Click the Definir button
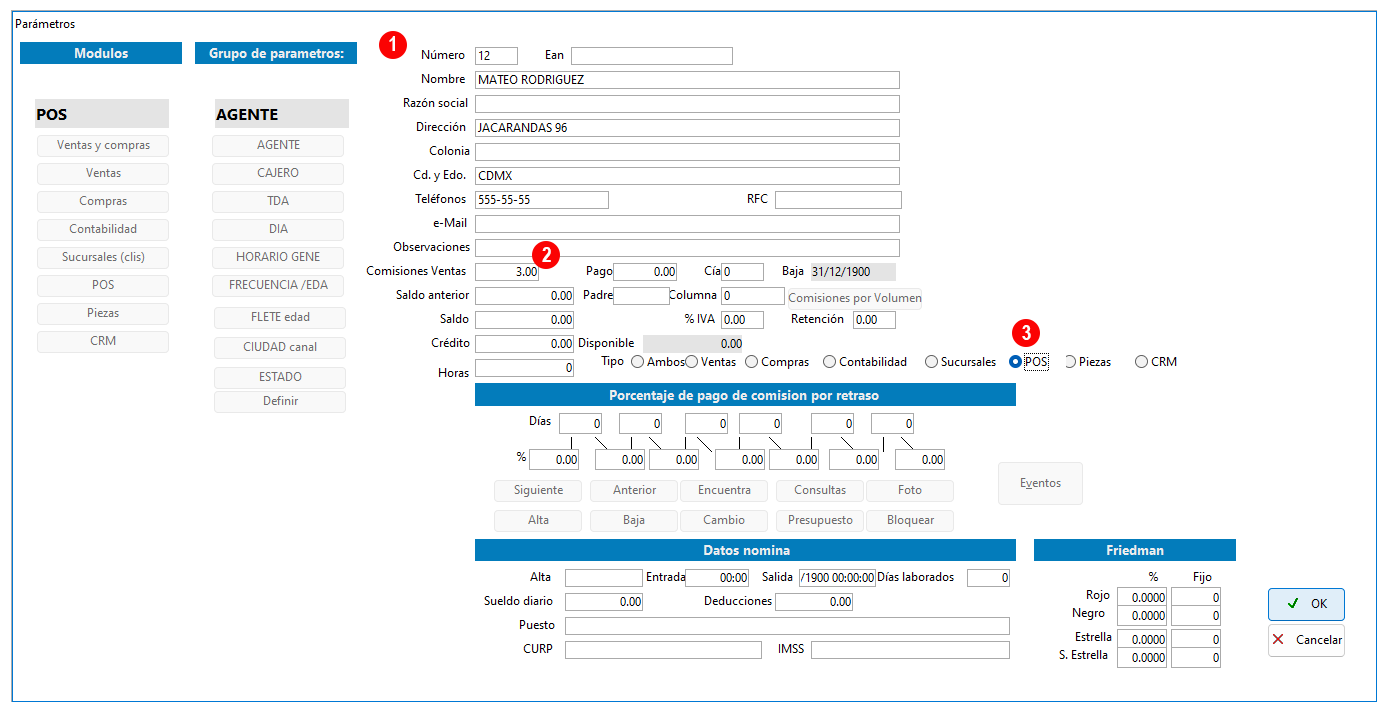Image resolution: width=1390 pixels, height=716 pixels. pyautogui.click(x=280, y=402)
